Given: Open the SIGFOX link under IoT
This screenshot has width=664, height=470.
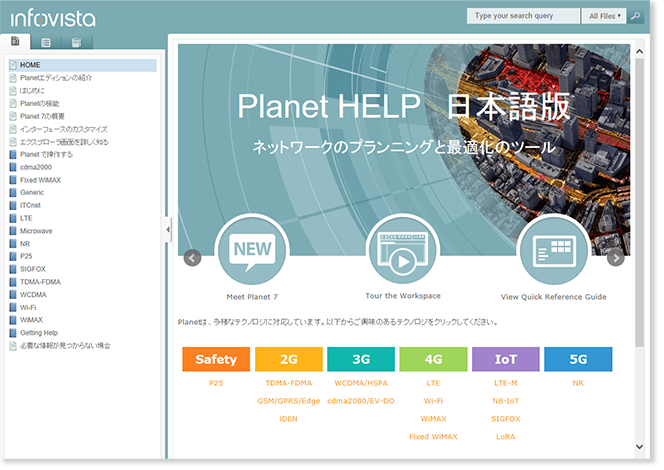Looking at the screenshot, I should pyautogui.click(x=506, y=419).
